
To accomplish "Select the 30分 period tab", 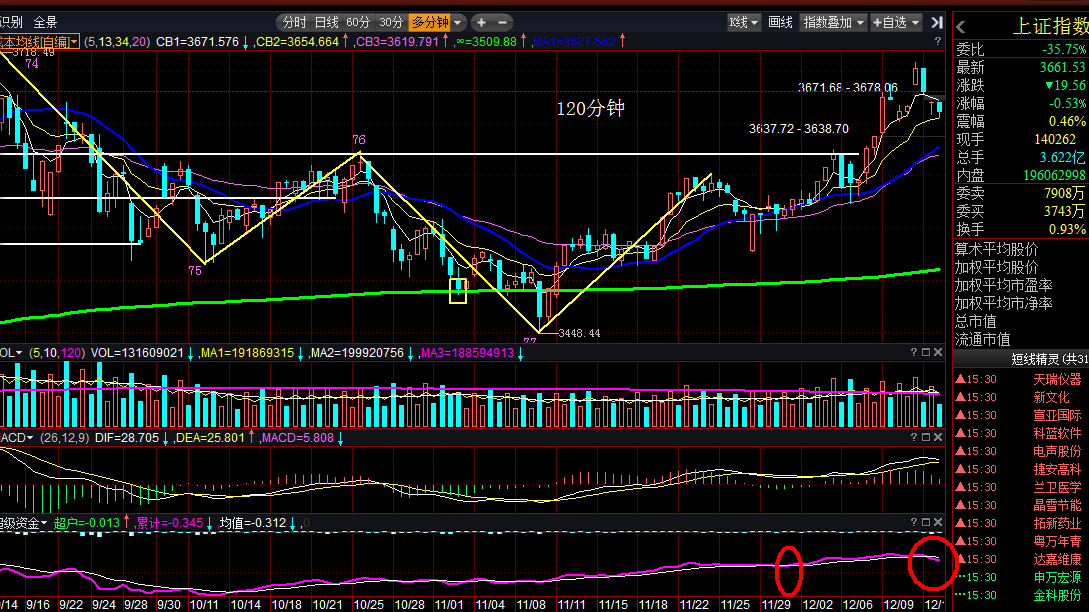I will (391, 22).
